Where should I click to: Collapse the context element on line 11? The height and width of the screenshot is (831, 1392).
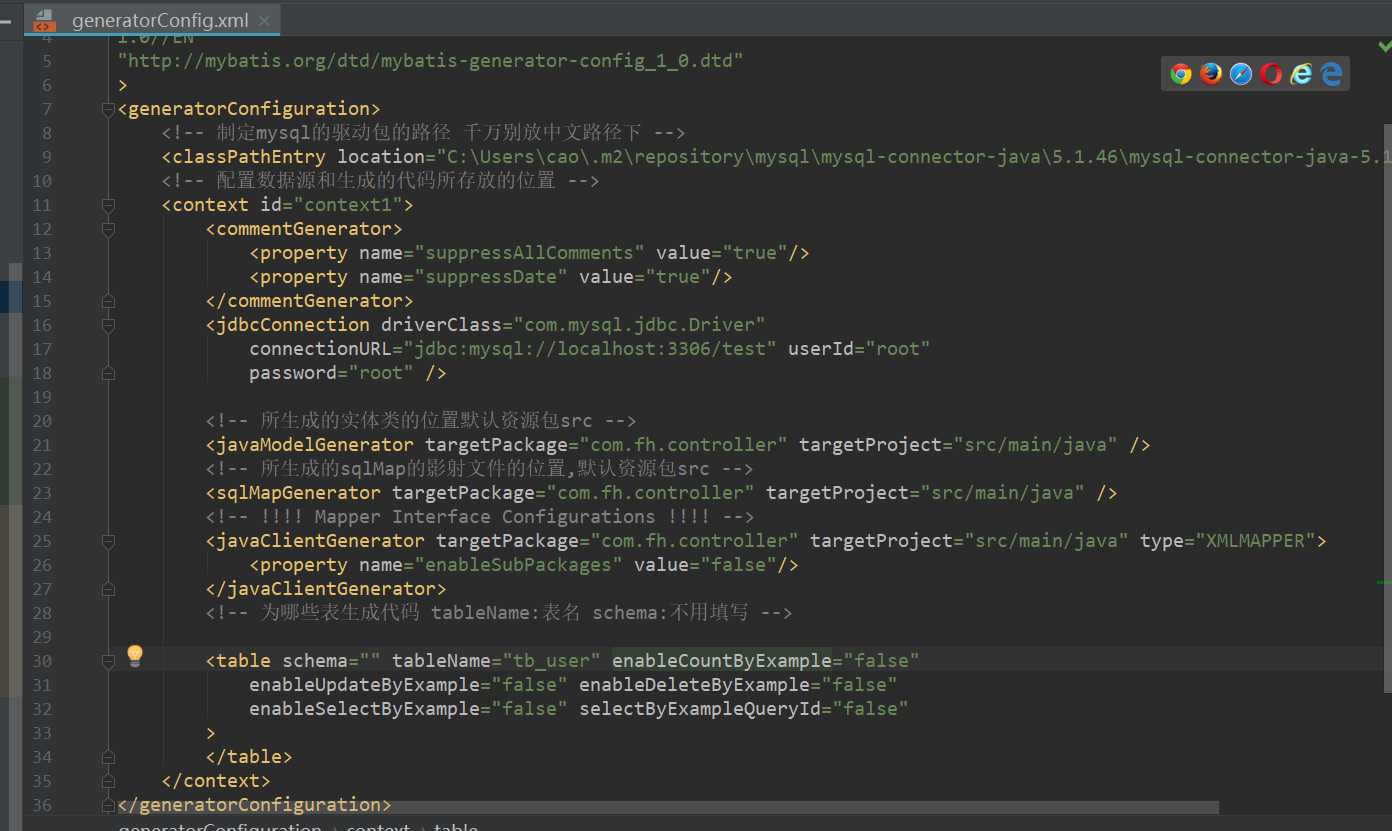[108, 205]
